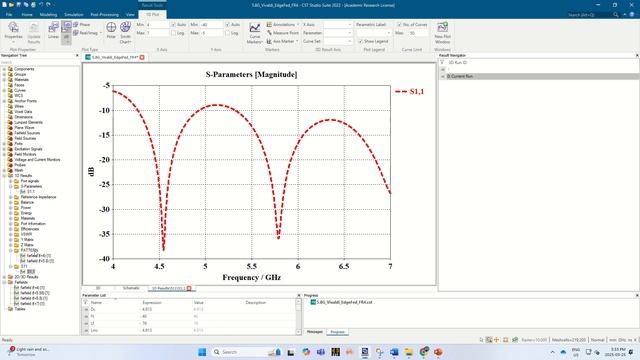
Task: Click the Save icon in title bar
Action: (18, 5)
